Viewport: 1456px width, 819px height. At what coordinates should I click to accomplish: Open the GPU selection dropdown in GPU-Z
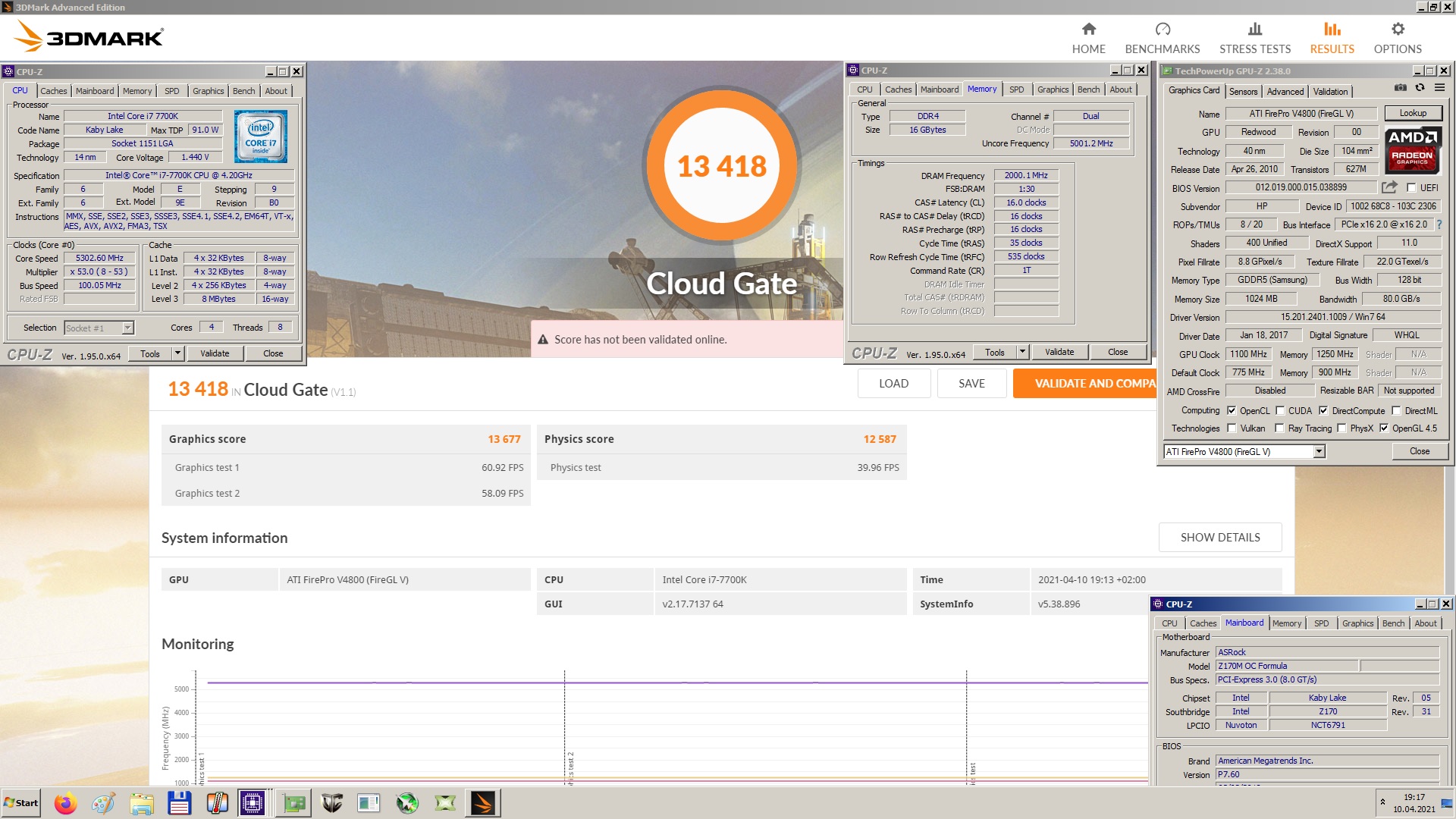(x=1319, y=451)
